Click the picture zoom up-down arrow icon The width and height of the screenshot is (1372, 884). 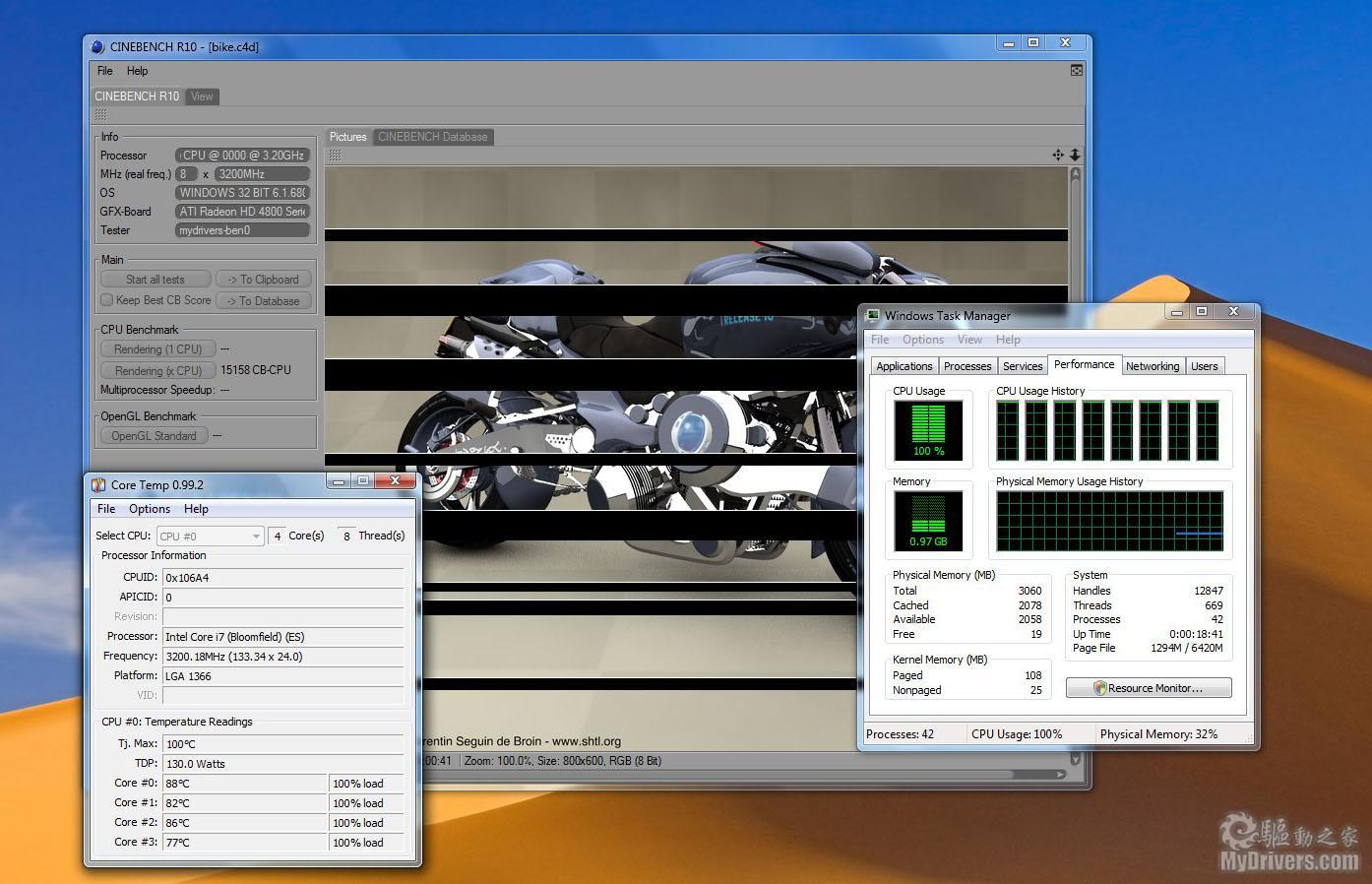(x=1075, y=155)
